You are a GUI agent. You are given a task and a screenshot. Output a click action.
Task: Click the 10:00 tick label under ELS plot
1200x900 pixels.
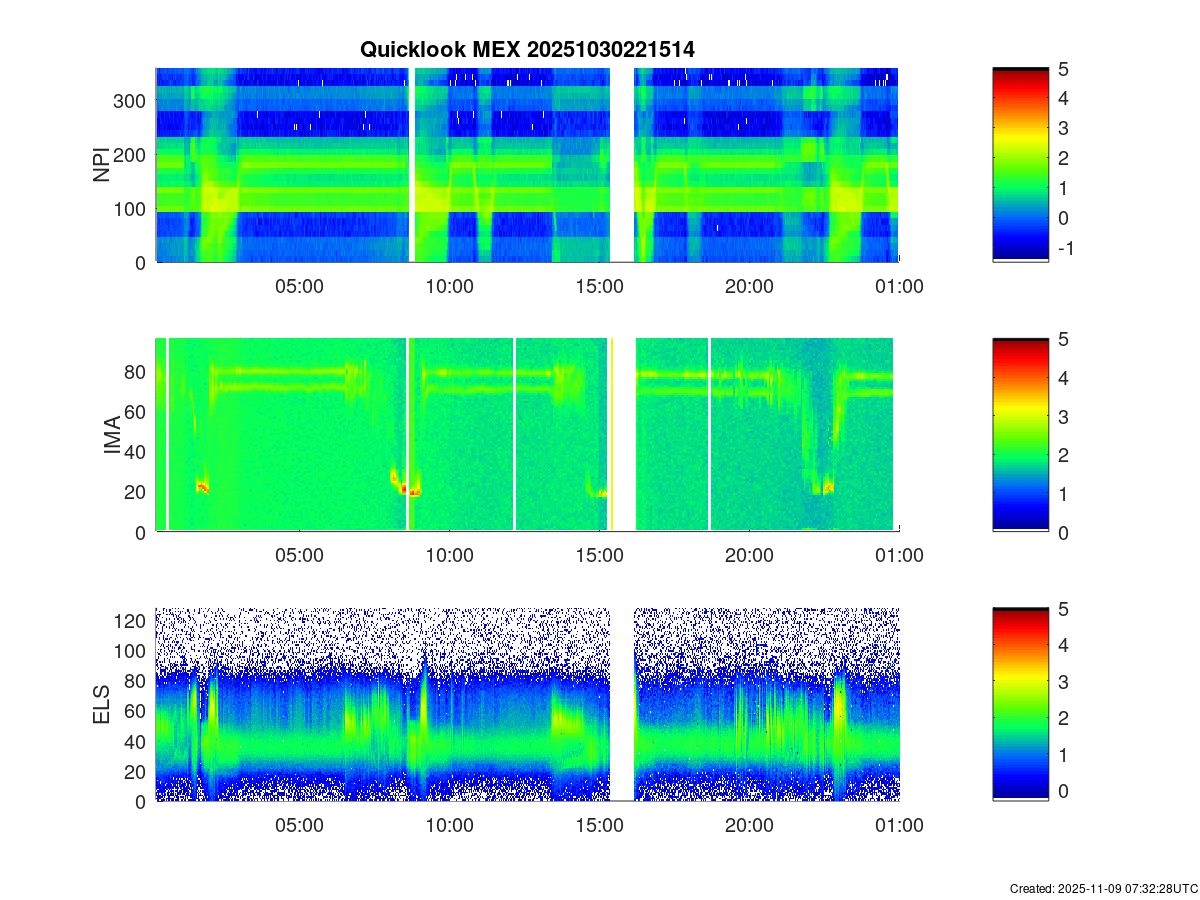pos(449,826)
